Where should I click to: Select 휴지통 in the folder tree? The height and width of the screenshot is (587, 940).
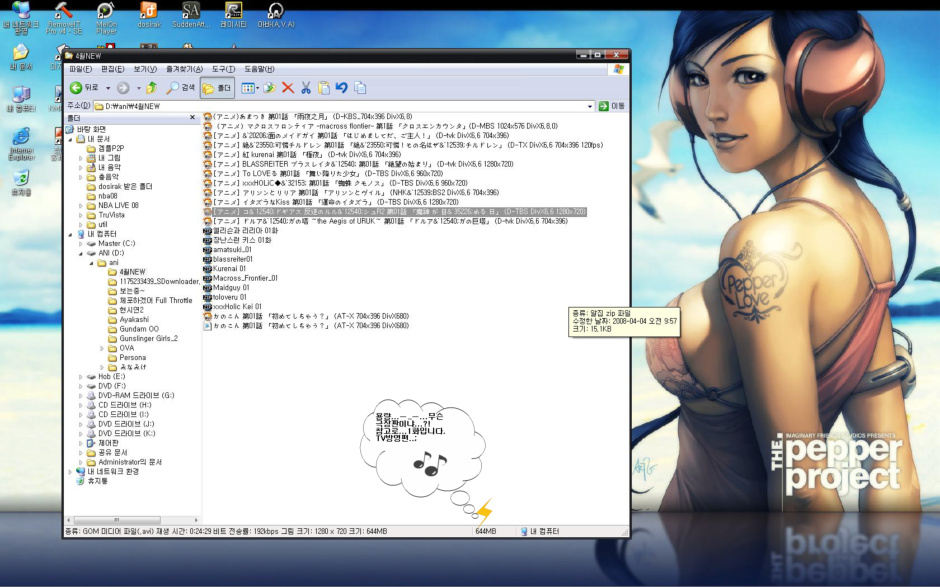click(x=97, y=481)
